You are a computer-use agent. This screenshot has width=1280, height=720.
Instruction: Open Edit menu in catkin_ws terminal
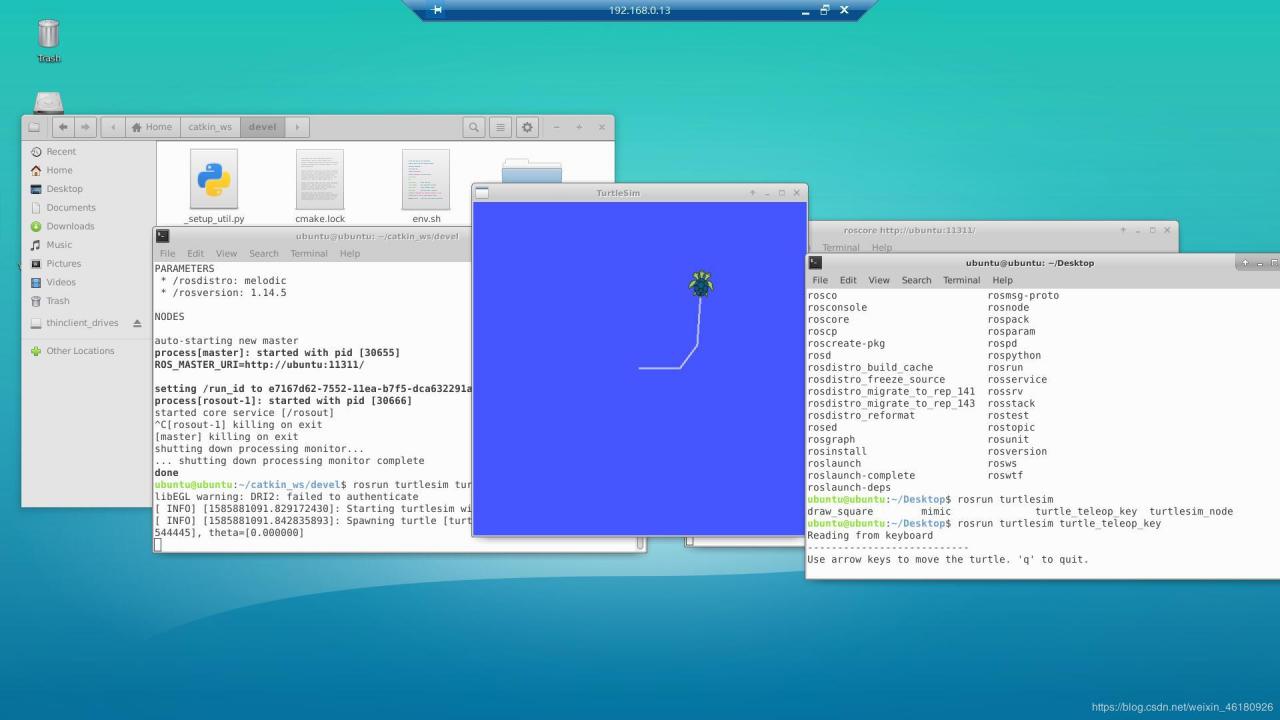click(x=196, y=254)
